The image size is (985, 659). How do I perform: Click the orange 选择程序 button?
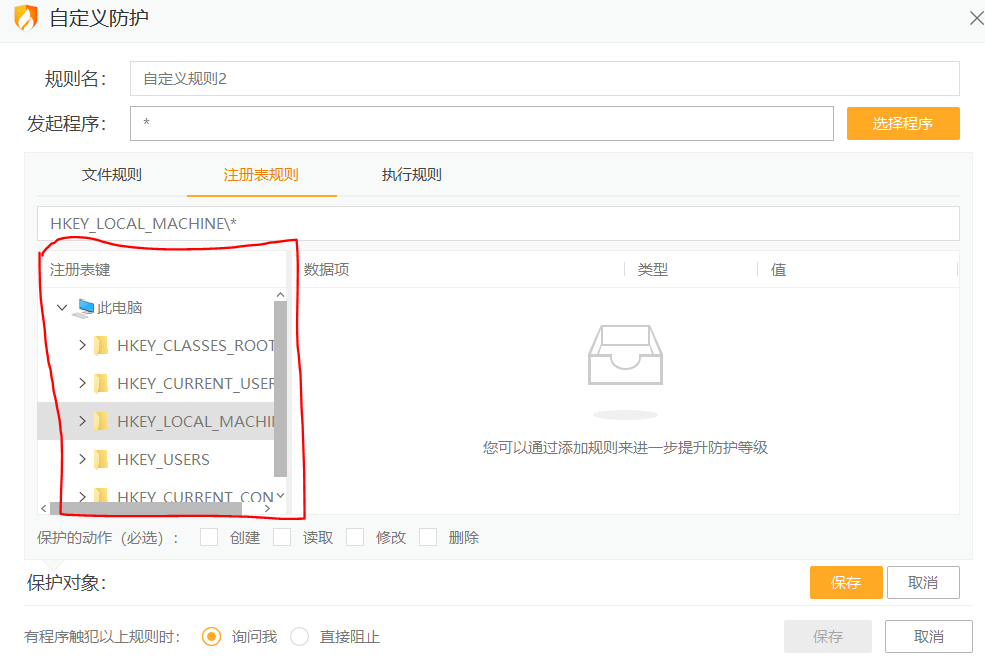[x=903, y=123]
